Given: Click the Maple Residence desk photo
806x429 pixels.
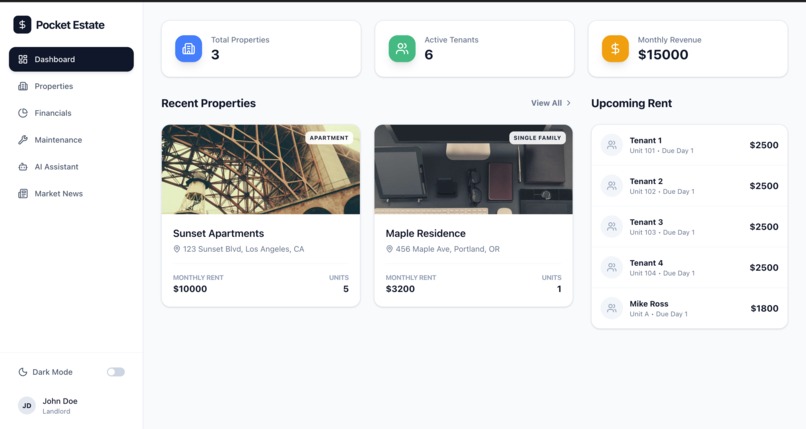Looking at the screenshot, I should (473, 170).
